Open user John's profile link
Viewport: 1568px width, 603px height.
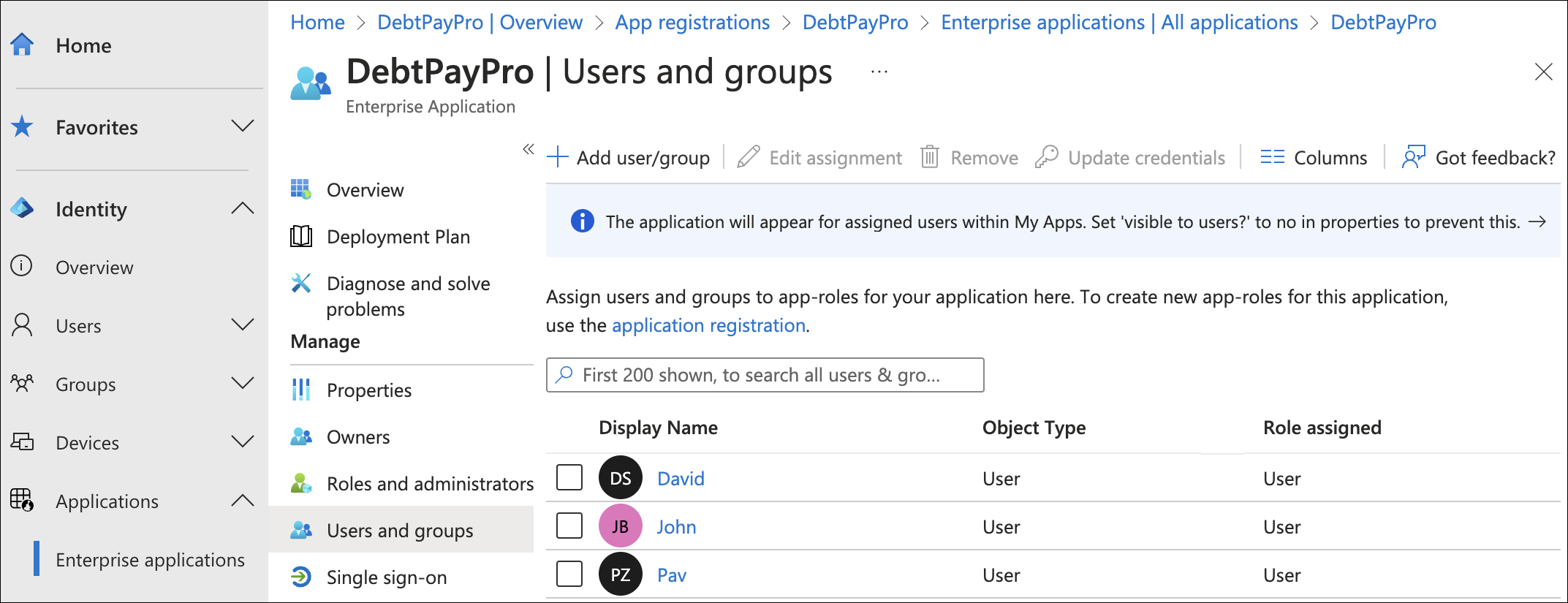(x=676, y=527)
